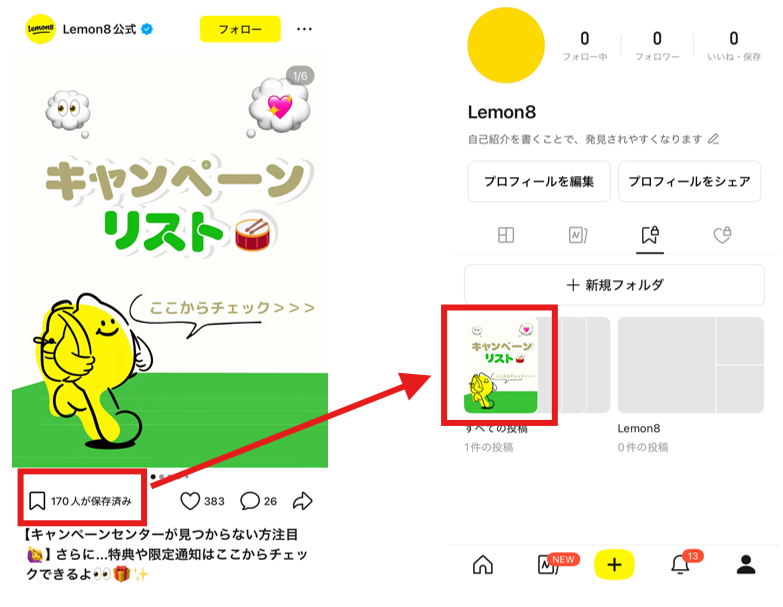Screen dimensions: 783x607
Task: Switch to the liked posts heart tab
Action: 722,235
